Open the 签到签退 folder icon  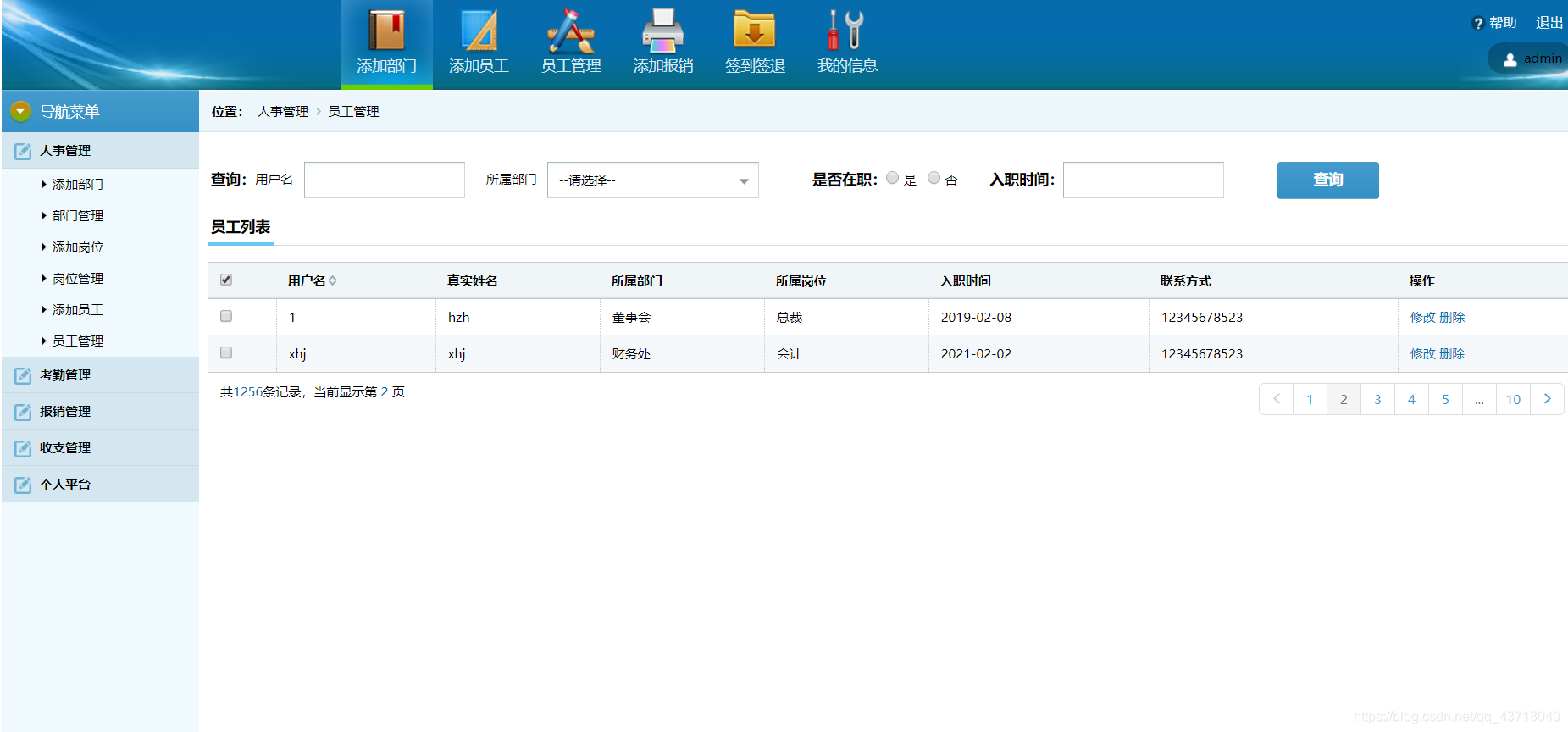[x=755, y=30]
